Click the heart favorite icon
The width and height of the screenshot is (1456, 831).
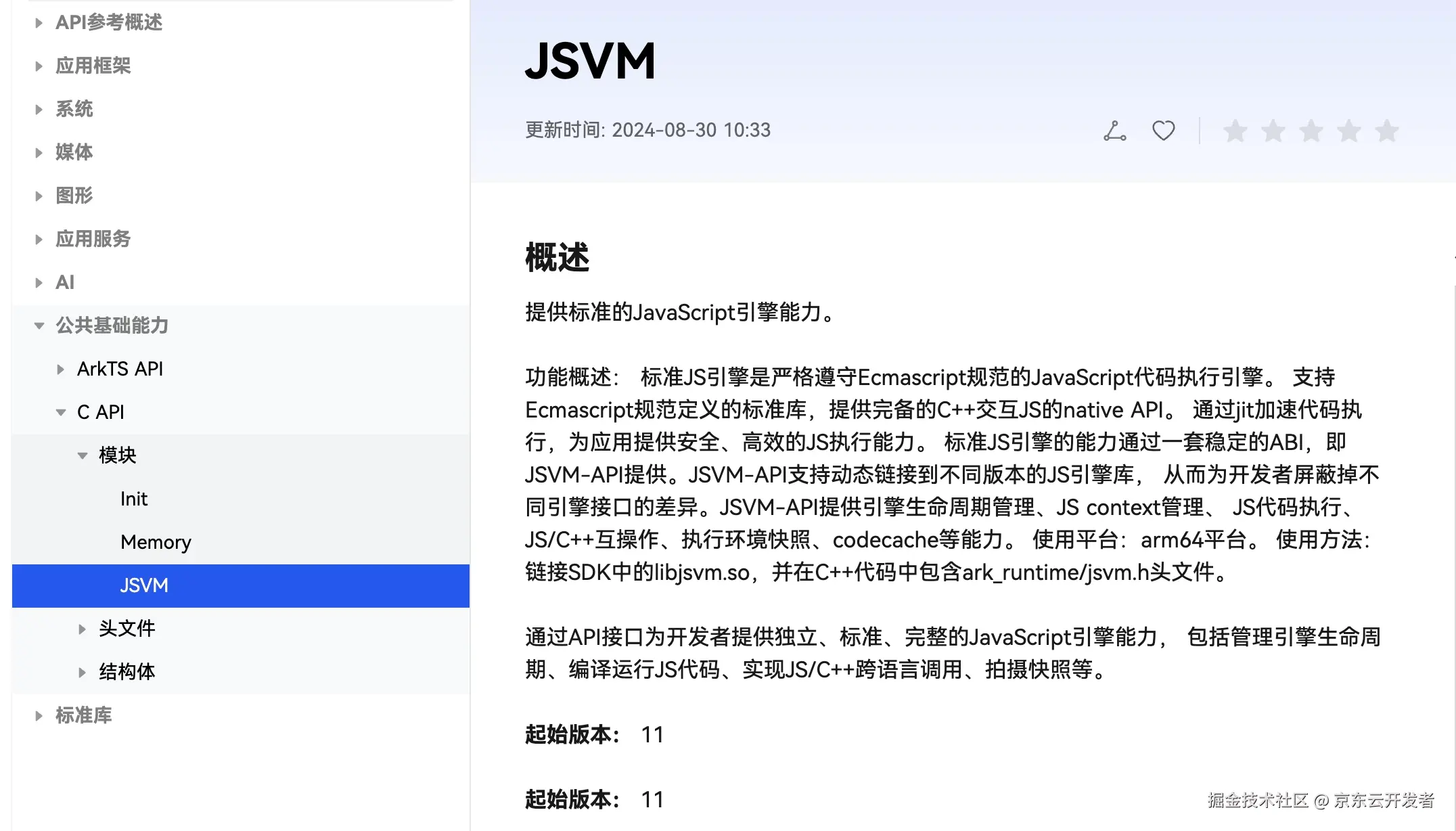point(1163,131)
